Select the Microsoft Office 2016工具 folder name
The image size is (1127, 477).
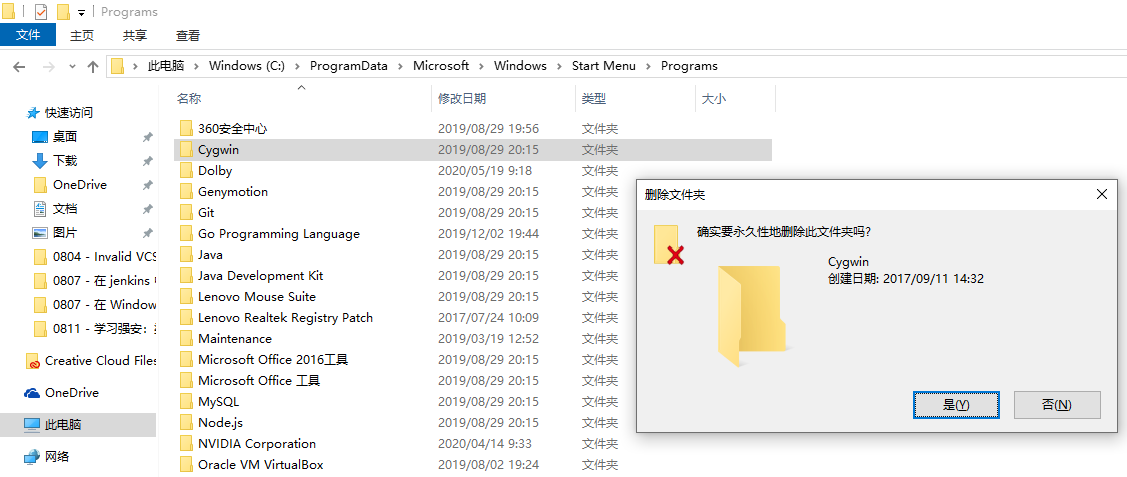273,360
